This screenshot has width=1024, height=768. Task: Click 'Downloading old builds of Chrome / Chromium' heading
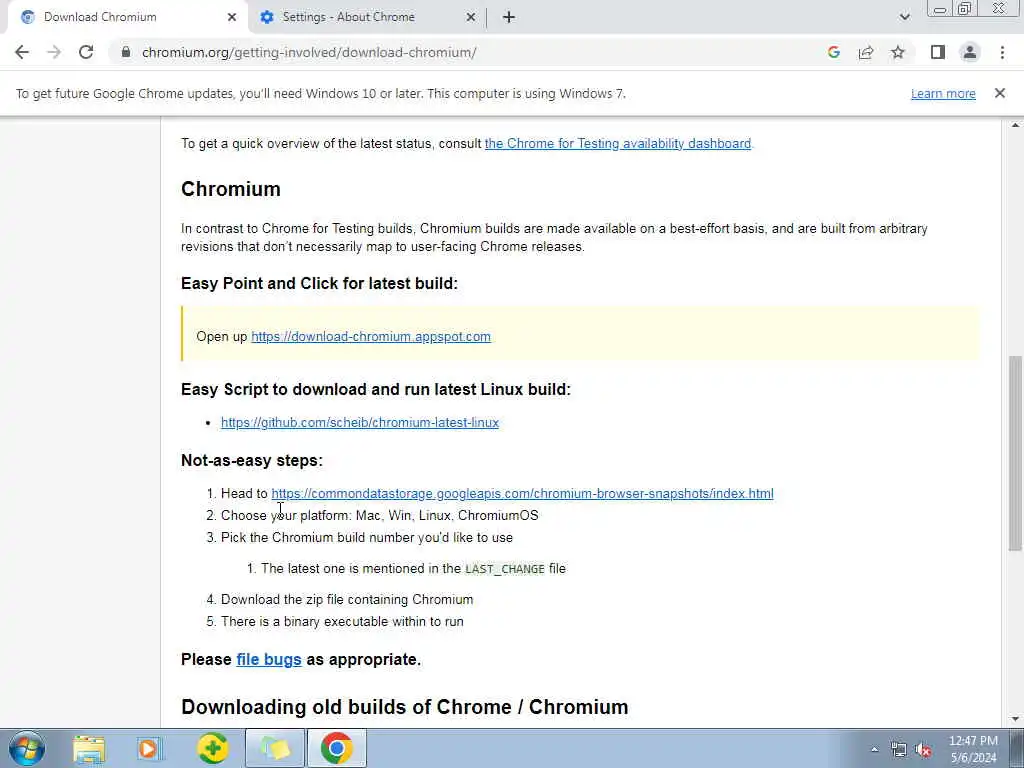tap(405, 707)
